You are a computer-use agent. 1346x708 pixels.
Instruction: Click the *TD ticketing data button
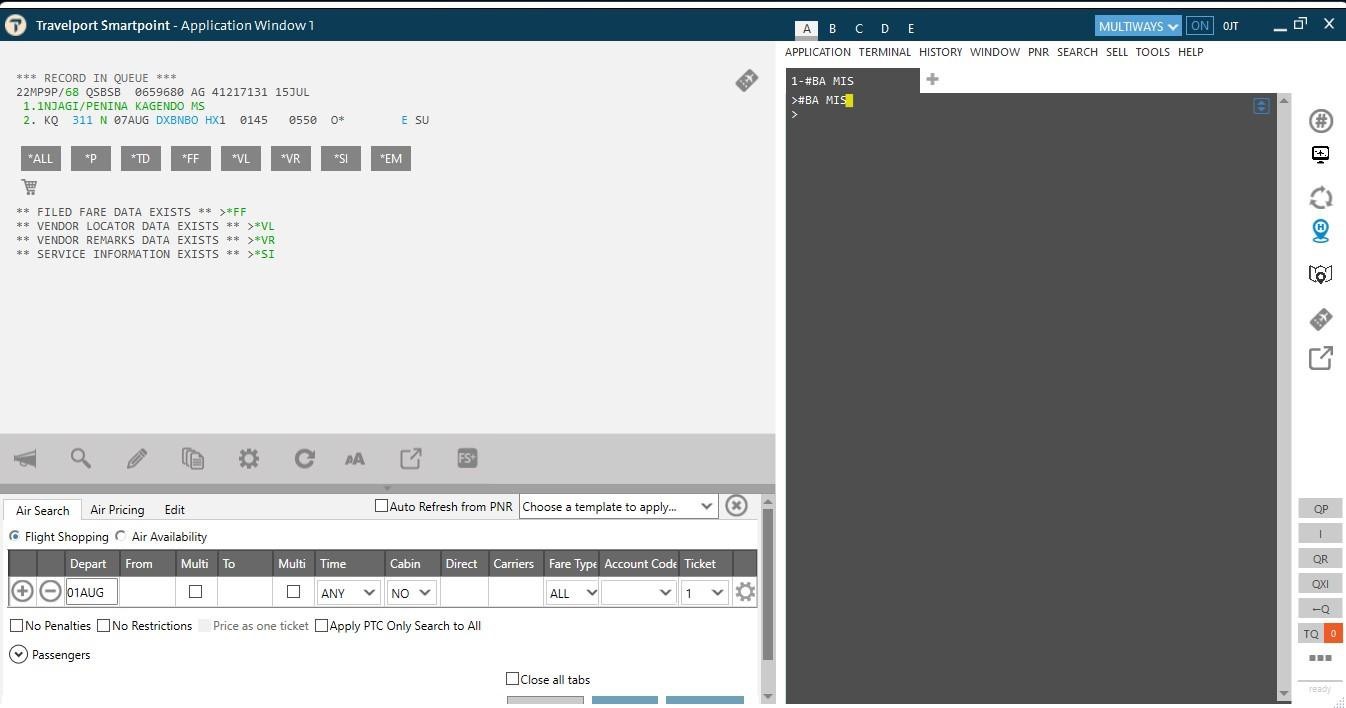point(141,158)
